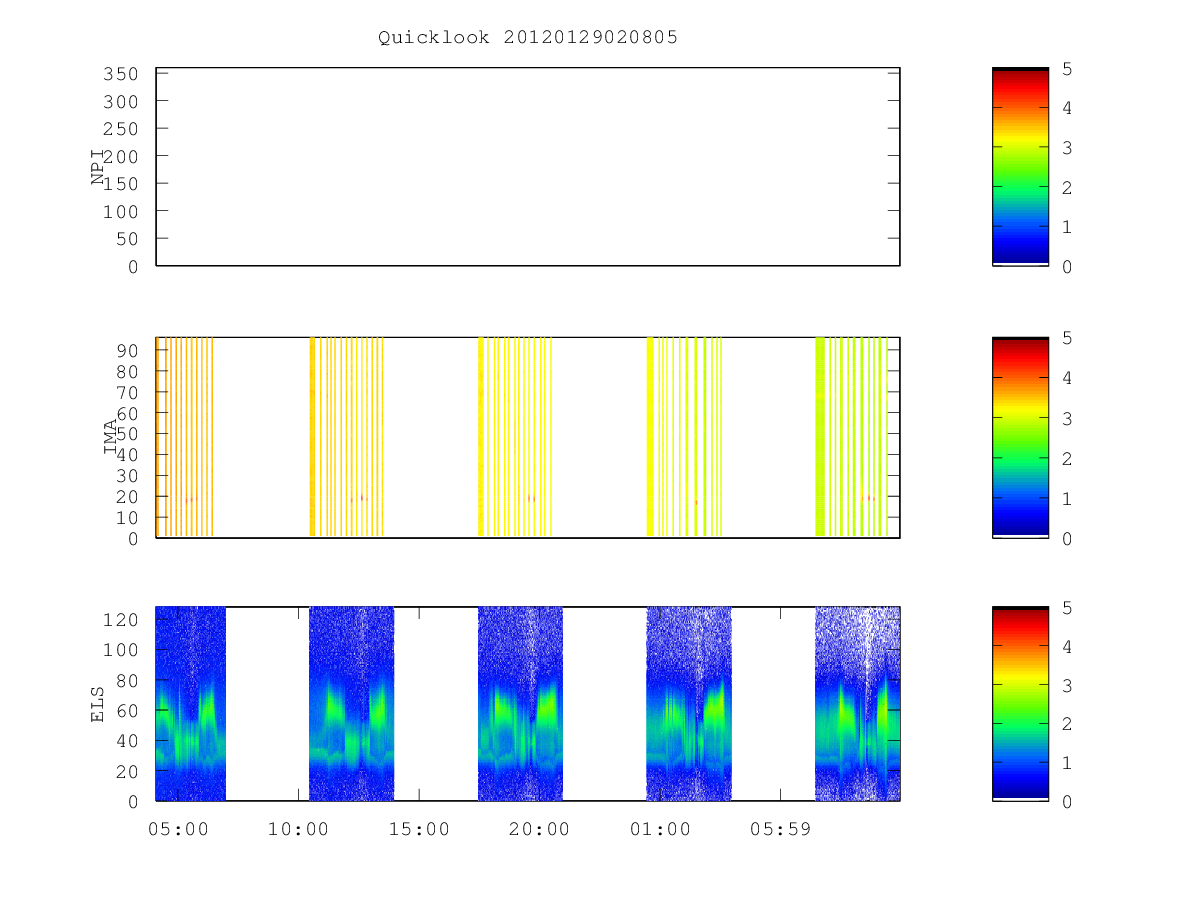
Task: Click the 05:00 time axis label
Action: coord(179,829)
